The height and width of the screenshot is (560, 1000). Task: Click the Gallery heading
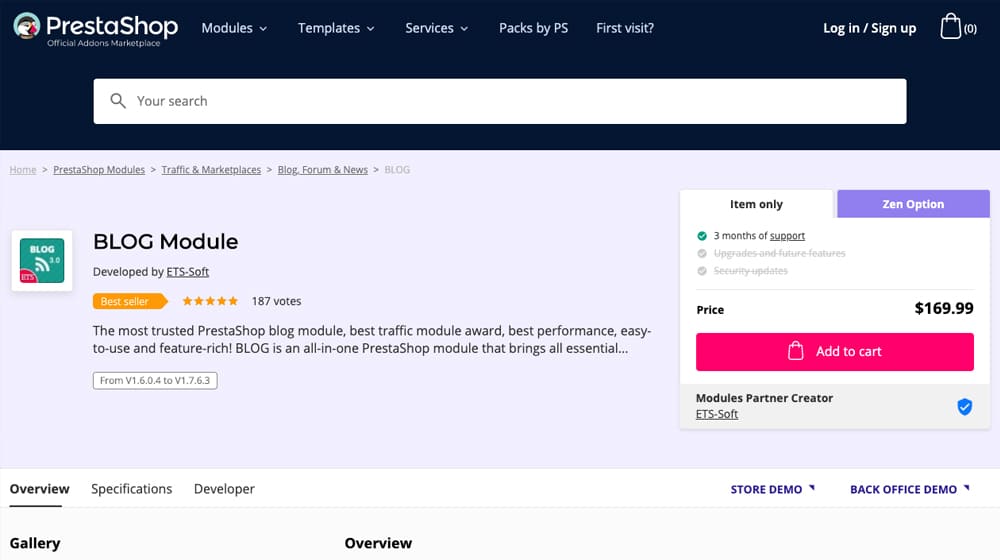35,543
